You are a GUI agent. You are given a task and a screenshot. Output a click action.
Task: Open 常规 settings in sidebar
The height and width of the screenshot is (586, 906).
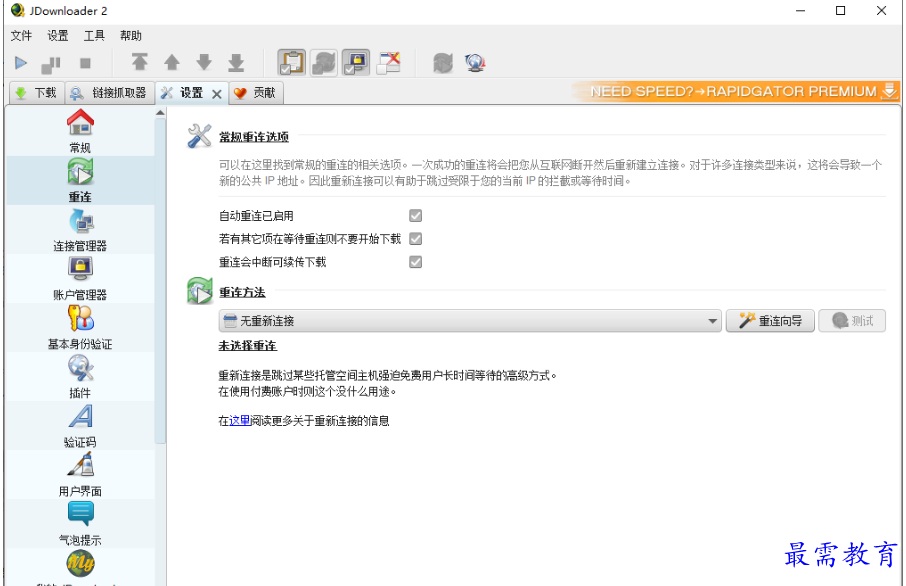click(80, 131)
